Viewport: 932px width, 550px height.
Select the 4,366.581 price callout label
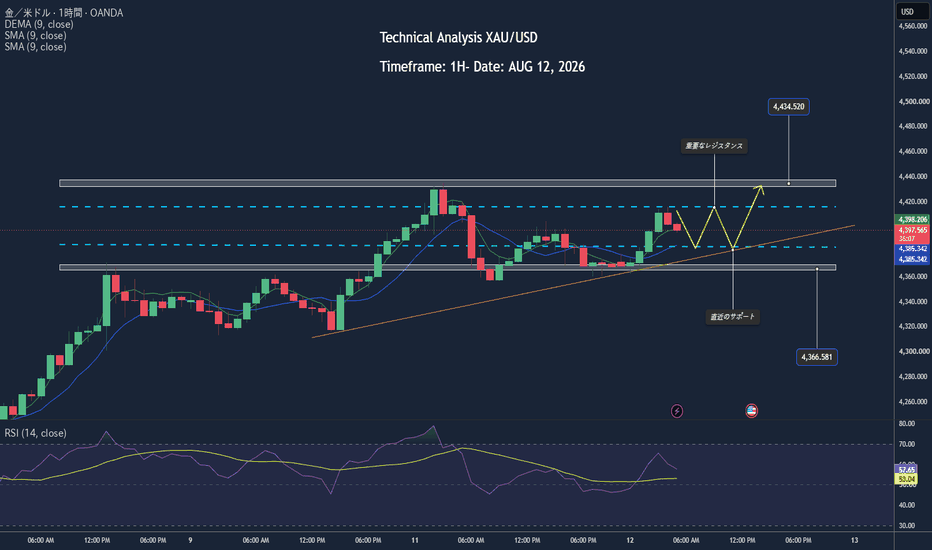pyautogui.click(x=817, y=357)
